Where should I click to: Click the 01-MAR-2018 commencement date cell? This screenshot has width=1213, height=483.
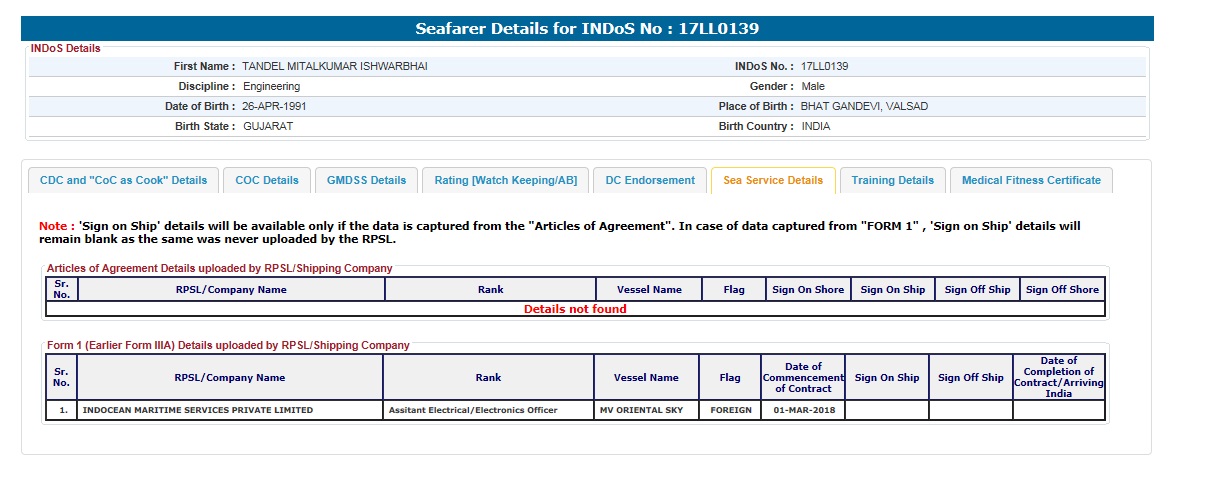point(802,410)
